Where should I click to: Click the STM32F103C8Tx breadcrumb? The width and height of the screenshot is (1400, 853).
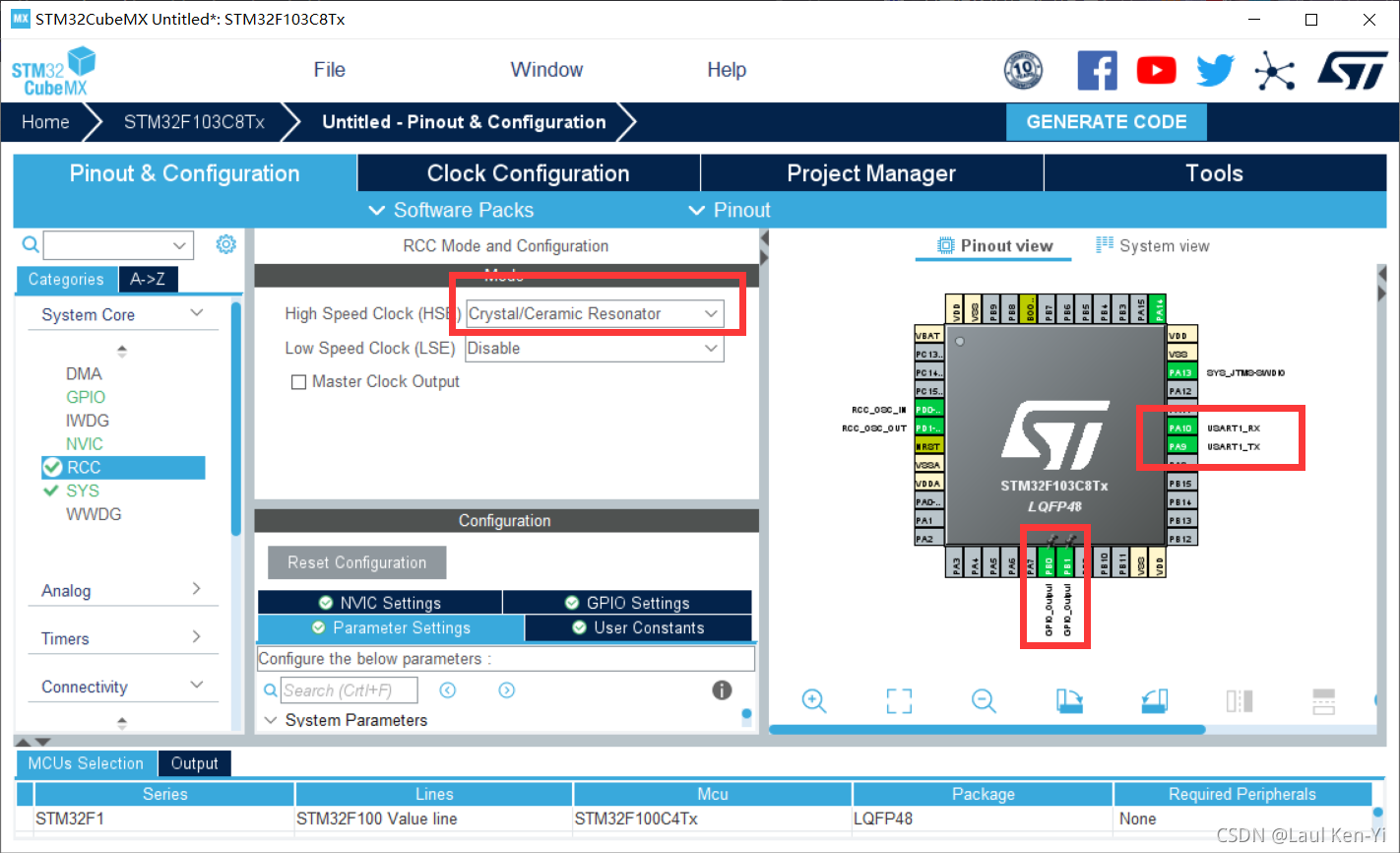point(194,122)
